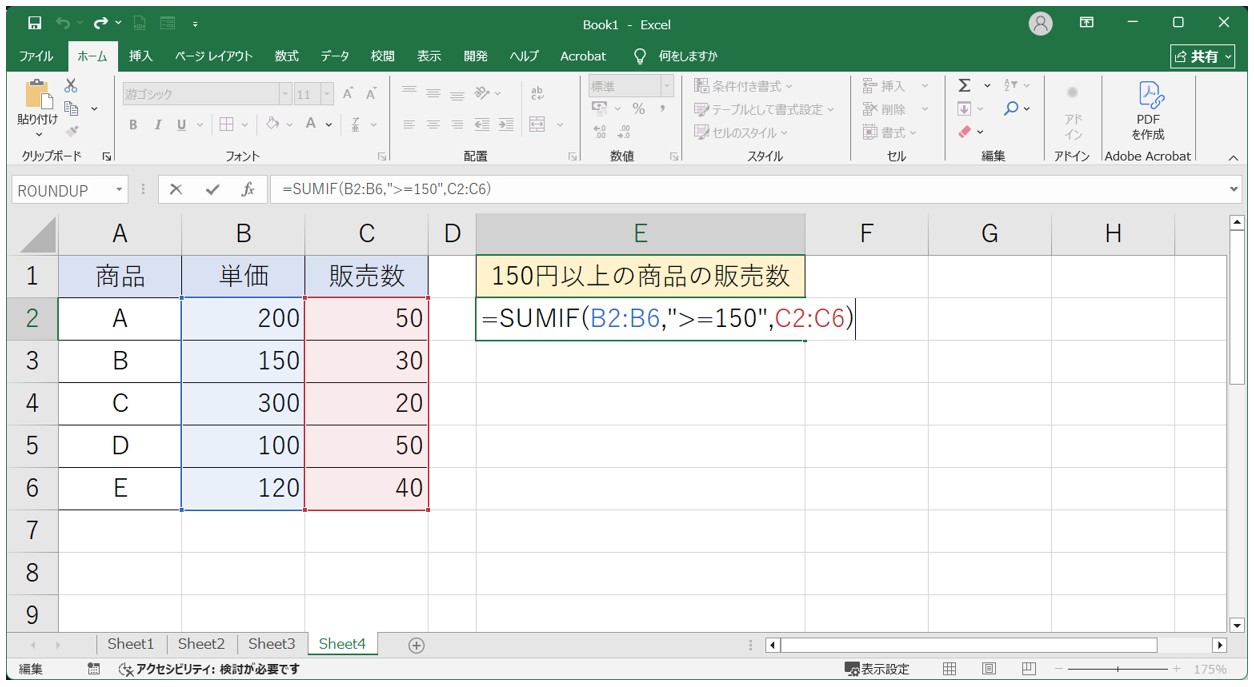Open the File (ファイル) tab
Image resolution: width=1254 pixels, height=687 pixels.
coord(37,56)
